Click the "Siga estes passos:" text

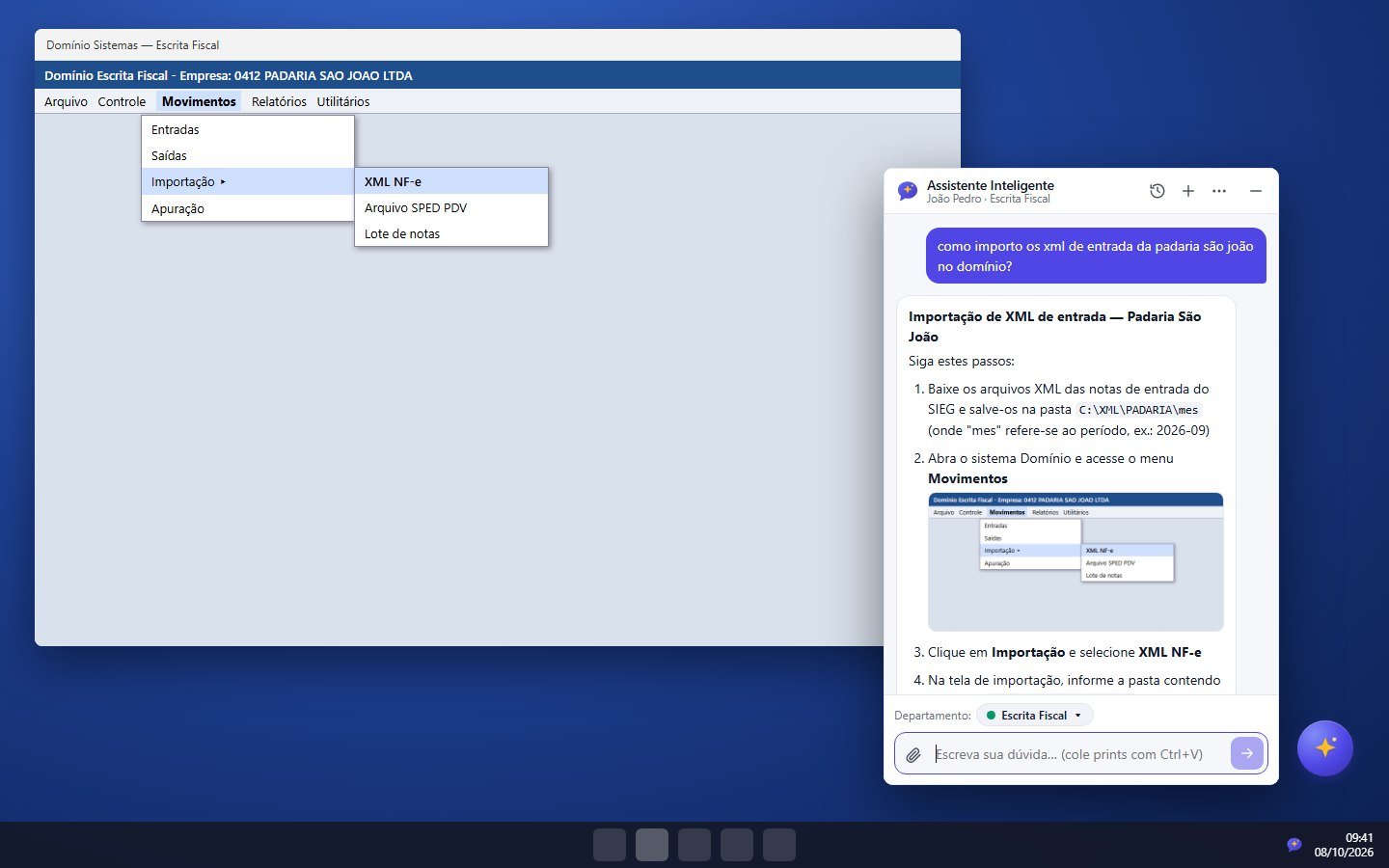point(961,361)
